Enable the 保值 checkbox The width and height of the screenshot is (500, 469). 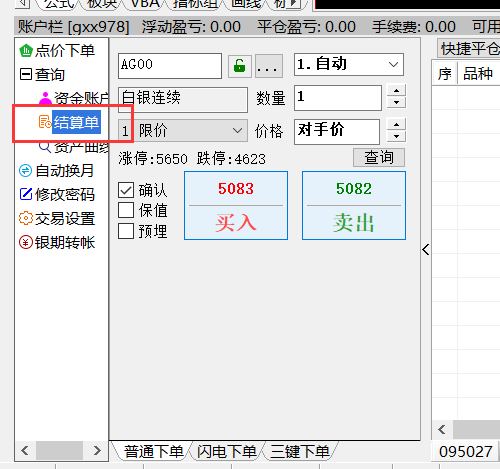[126, 210]
